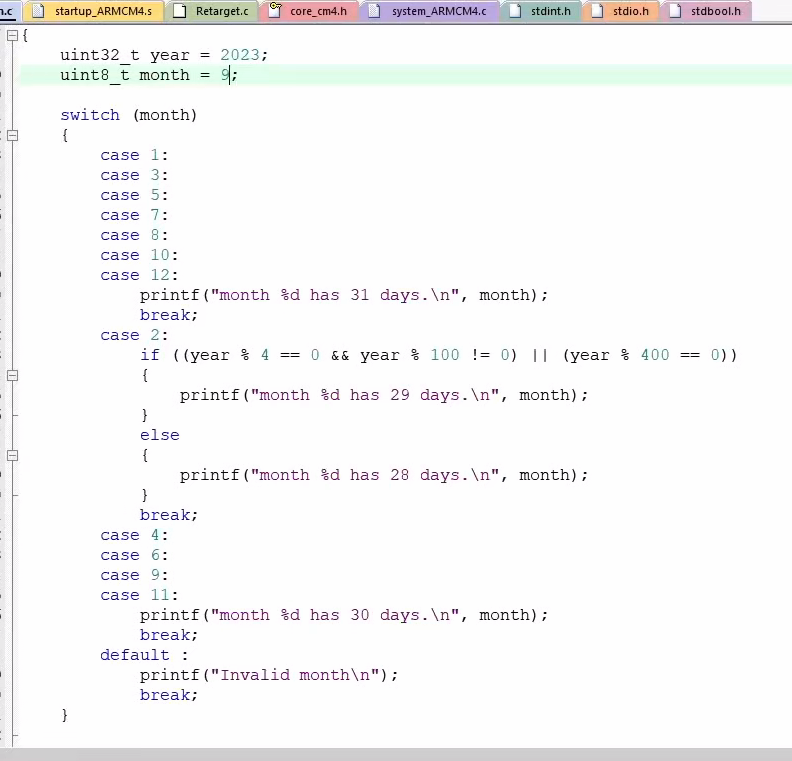
Task: Click the stdio.h file icon
Action: [x=597, y=11]
